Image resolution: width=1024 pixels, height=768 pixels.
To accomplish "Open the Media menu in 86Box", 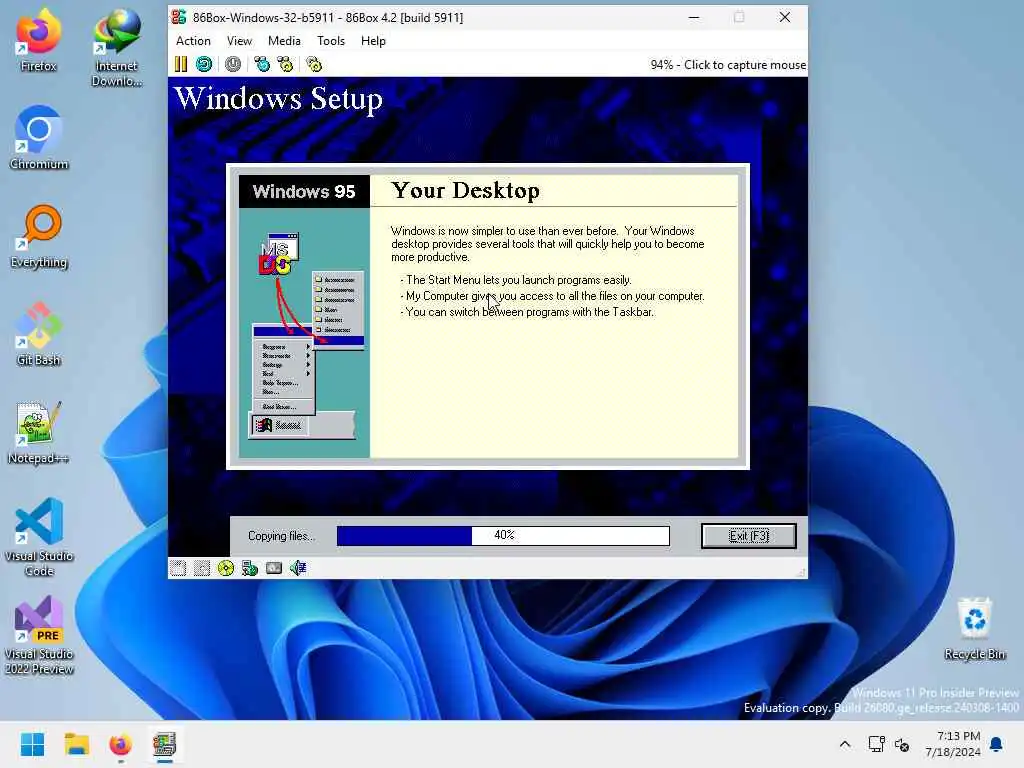I will (284, 40).
